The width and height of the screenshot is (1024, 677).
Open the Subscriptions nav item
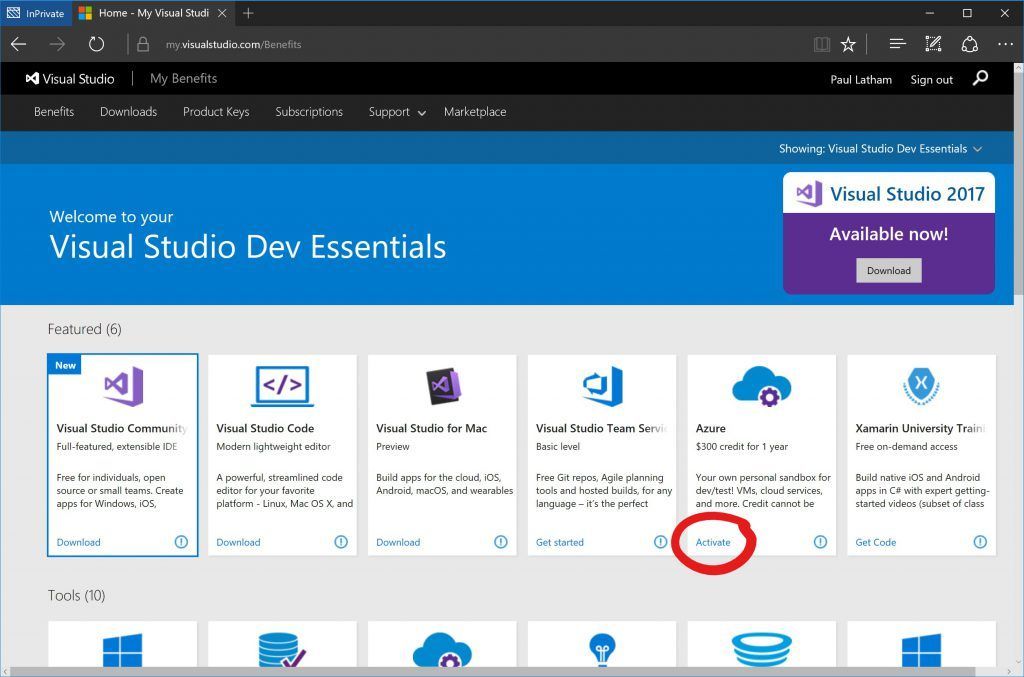[x=309, y=112]
